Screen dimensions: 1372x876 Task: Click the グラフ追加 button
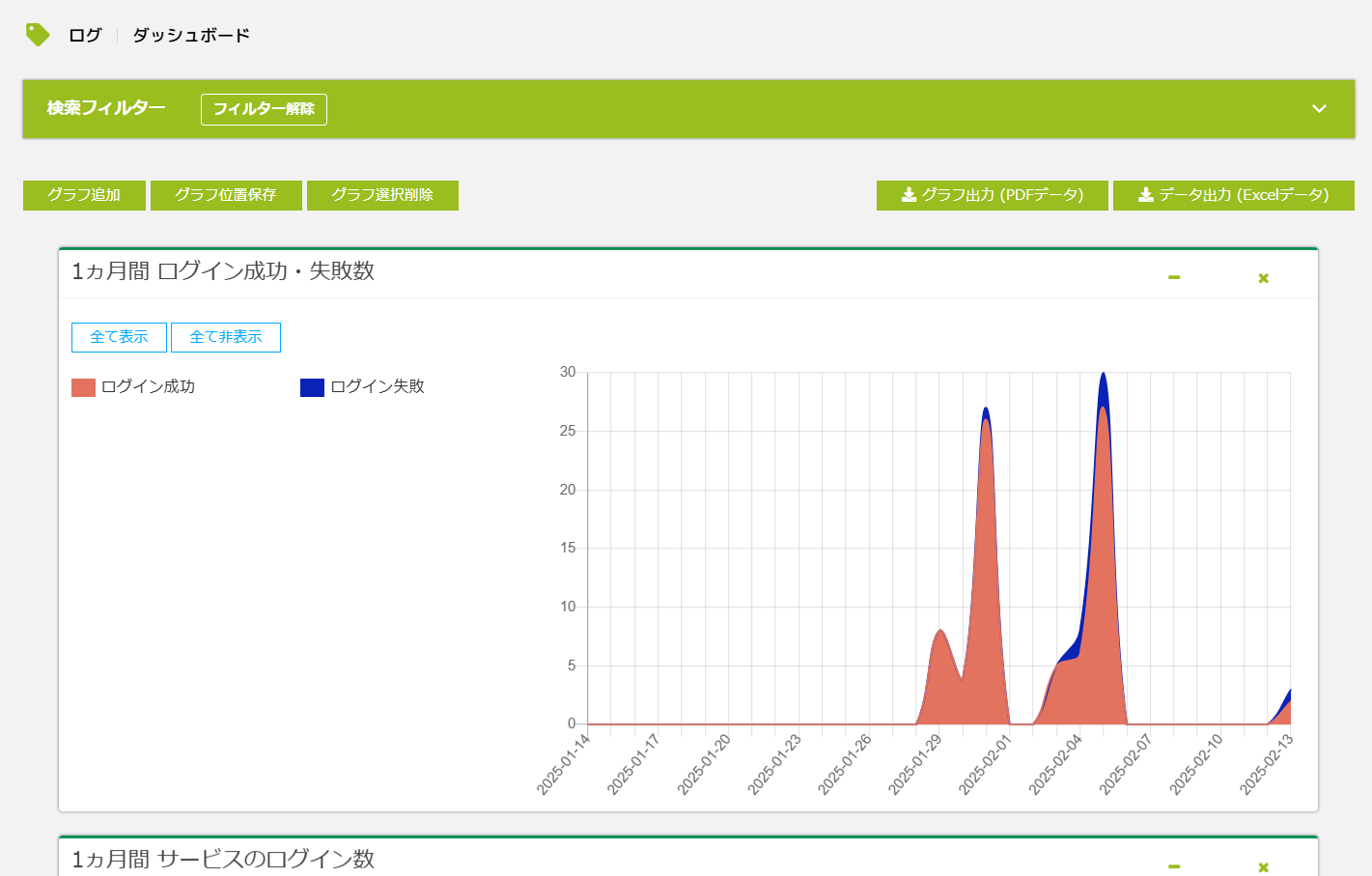[x=84, y=195]
